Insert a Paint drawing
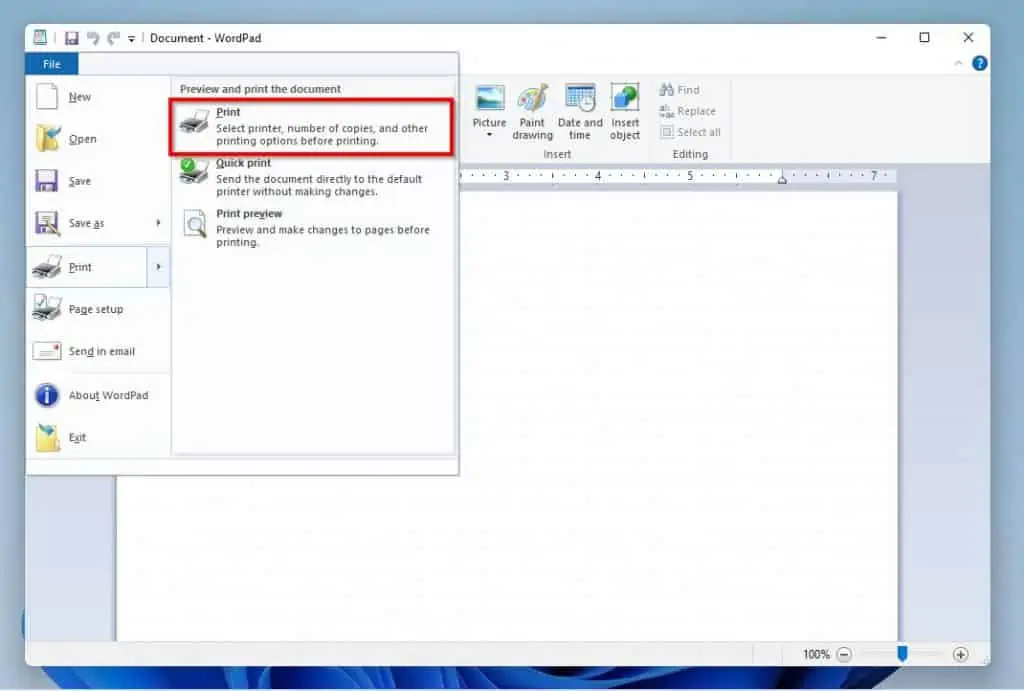The image size is (1024, 691). click(532, 111)
